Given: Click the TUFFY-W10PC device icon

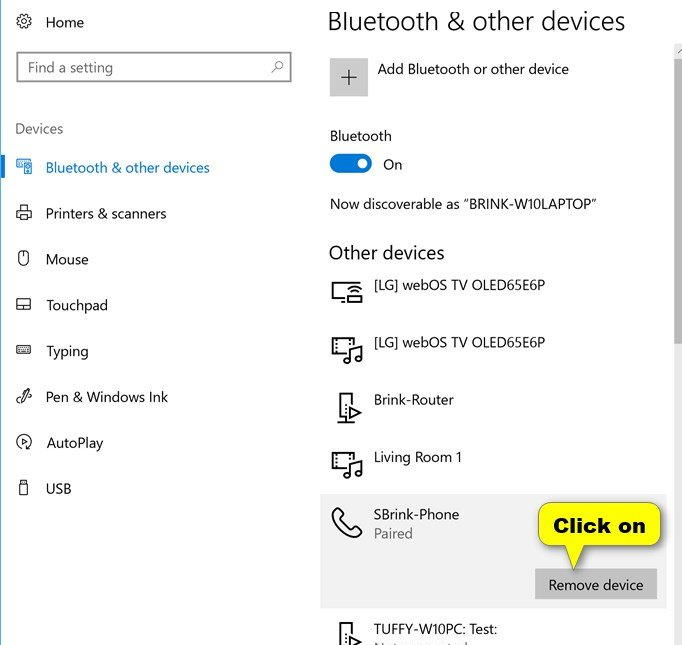Looking at the screenshot, I should [x=349, y=634].
